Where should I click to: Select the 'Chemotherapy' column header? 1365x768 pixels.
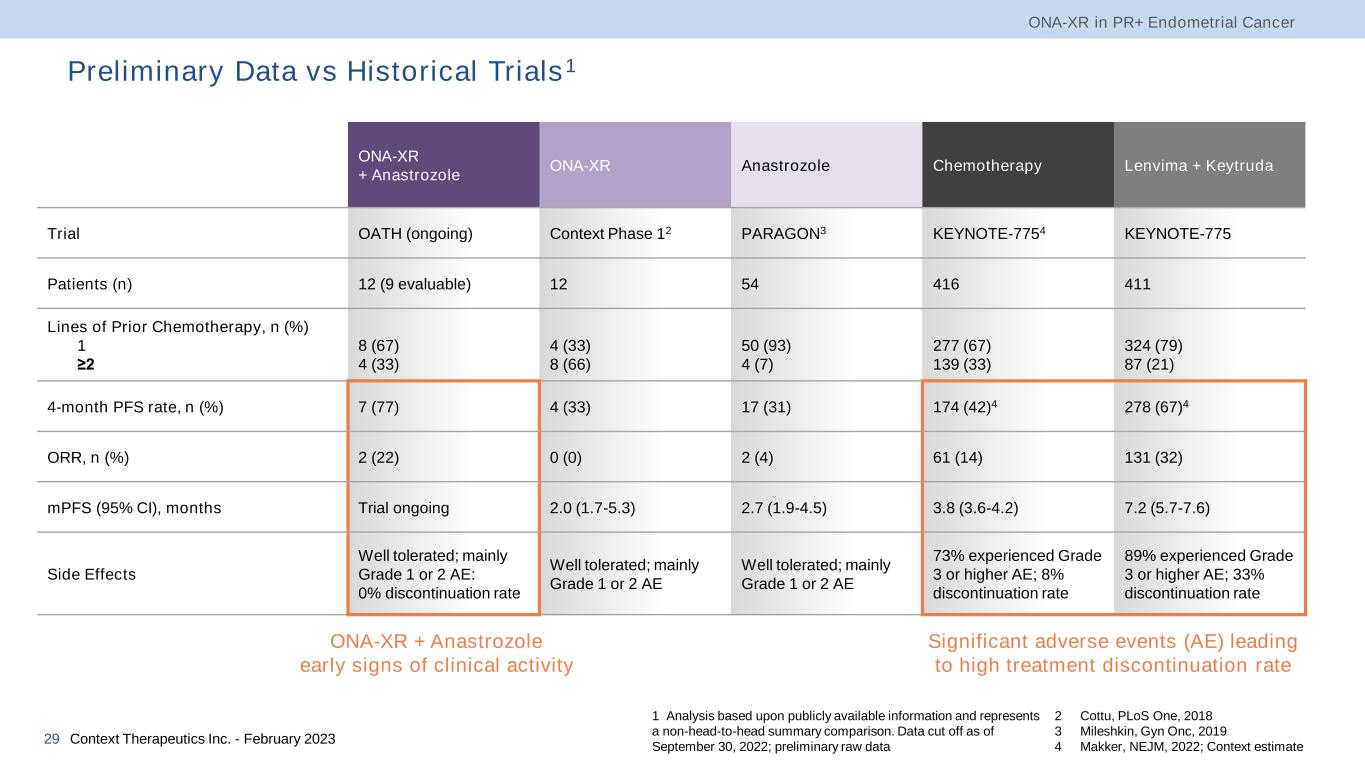click(x=1018, y=165)
